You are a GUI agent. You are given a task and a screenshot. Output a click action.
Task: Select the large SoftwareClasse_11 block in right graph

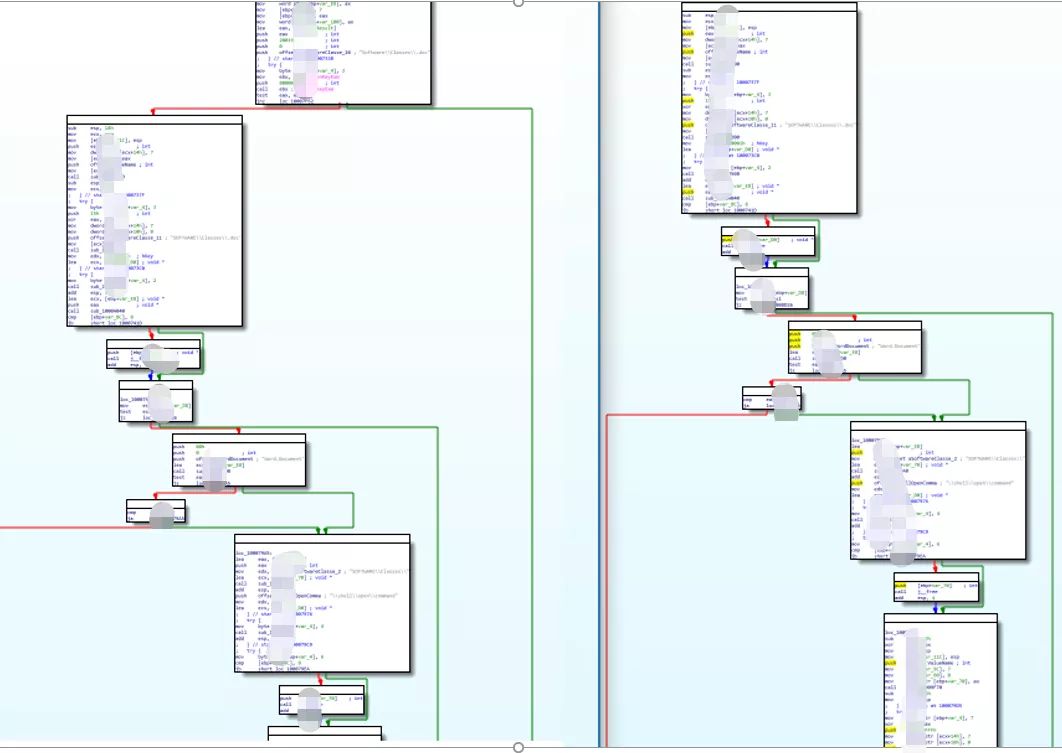tap(769, 108)
